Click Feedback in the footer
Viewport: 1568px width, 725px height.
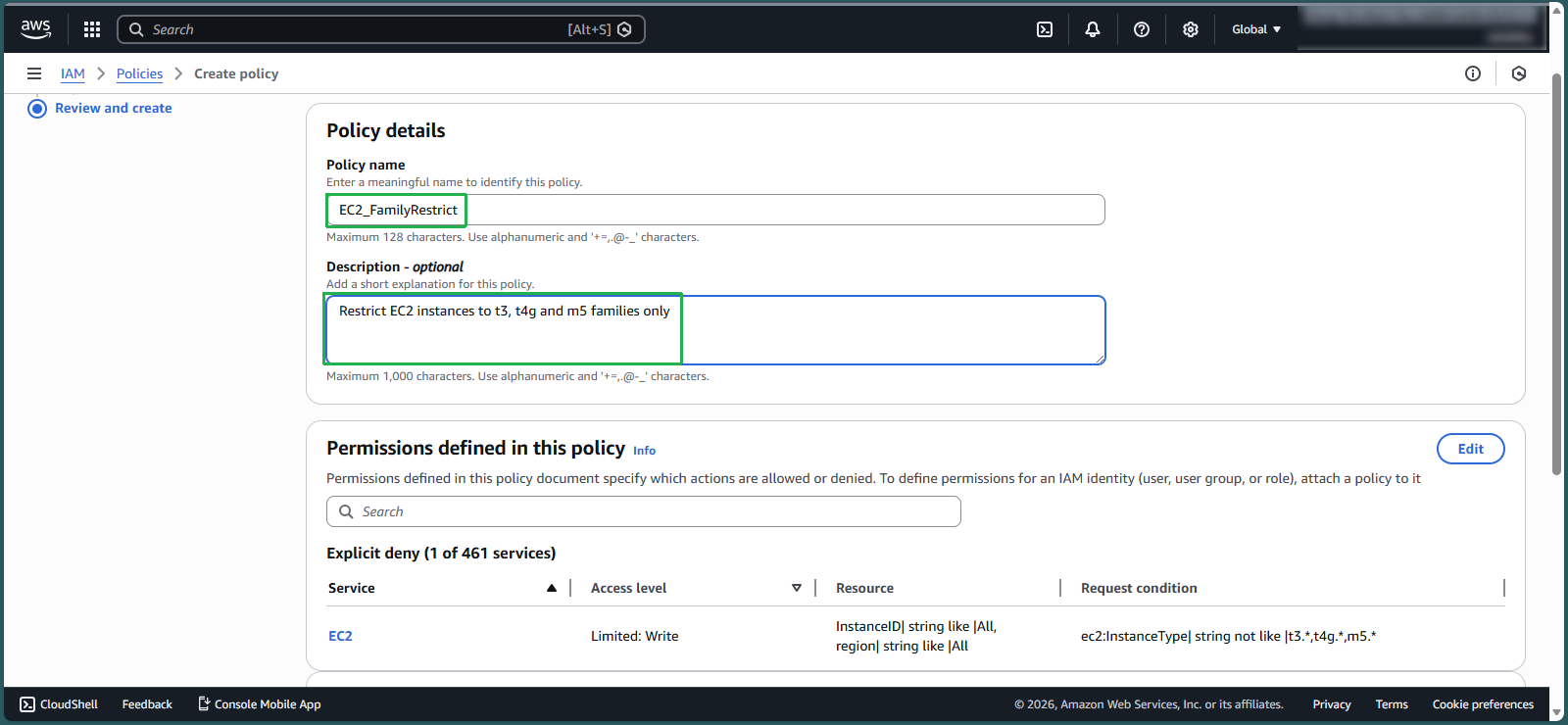[147, 704]
